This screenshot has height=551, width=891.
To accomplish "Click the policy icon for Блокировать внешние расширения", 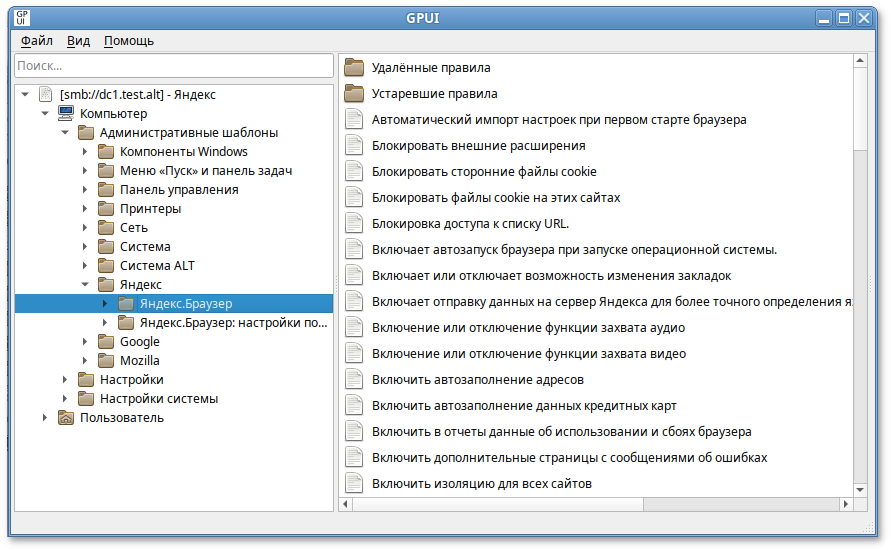I will tap(354, 146).
